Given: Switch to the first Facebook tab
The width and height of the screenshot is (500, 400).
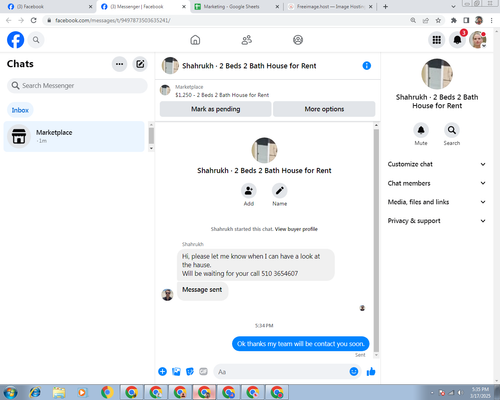Looking at the screenshot, I should [50, 7].
